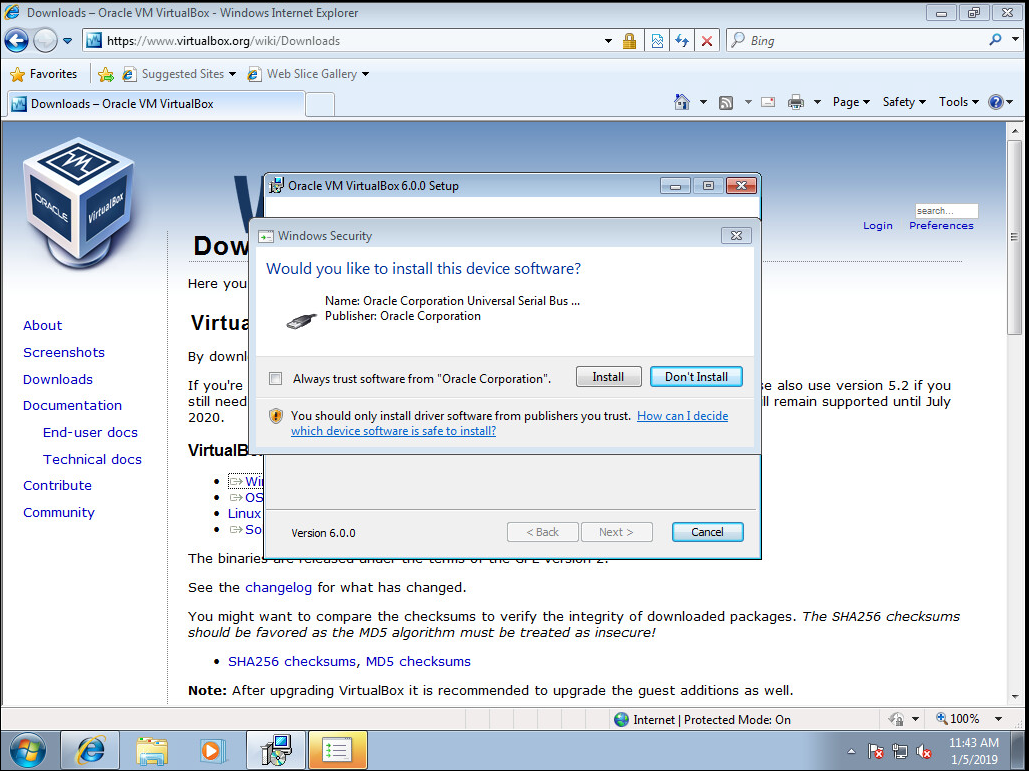1029x771 pixels.
Task: Open Windows Media Player on taskbar
Action: pyautogui.click(x=213, y=750)
